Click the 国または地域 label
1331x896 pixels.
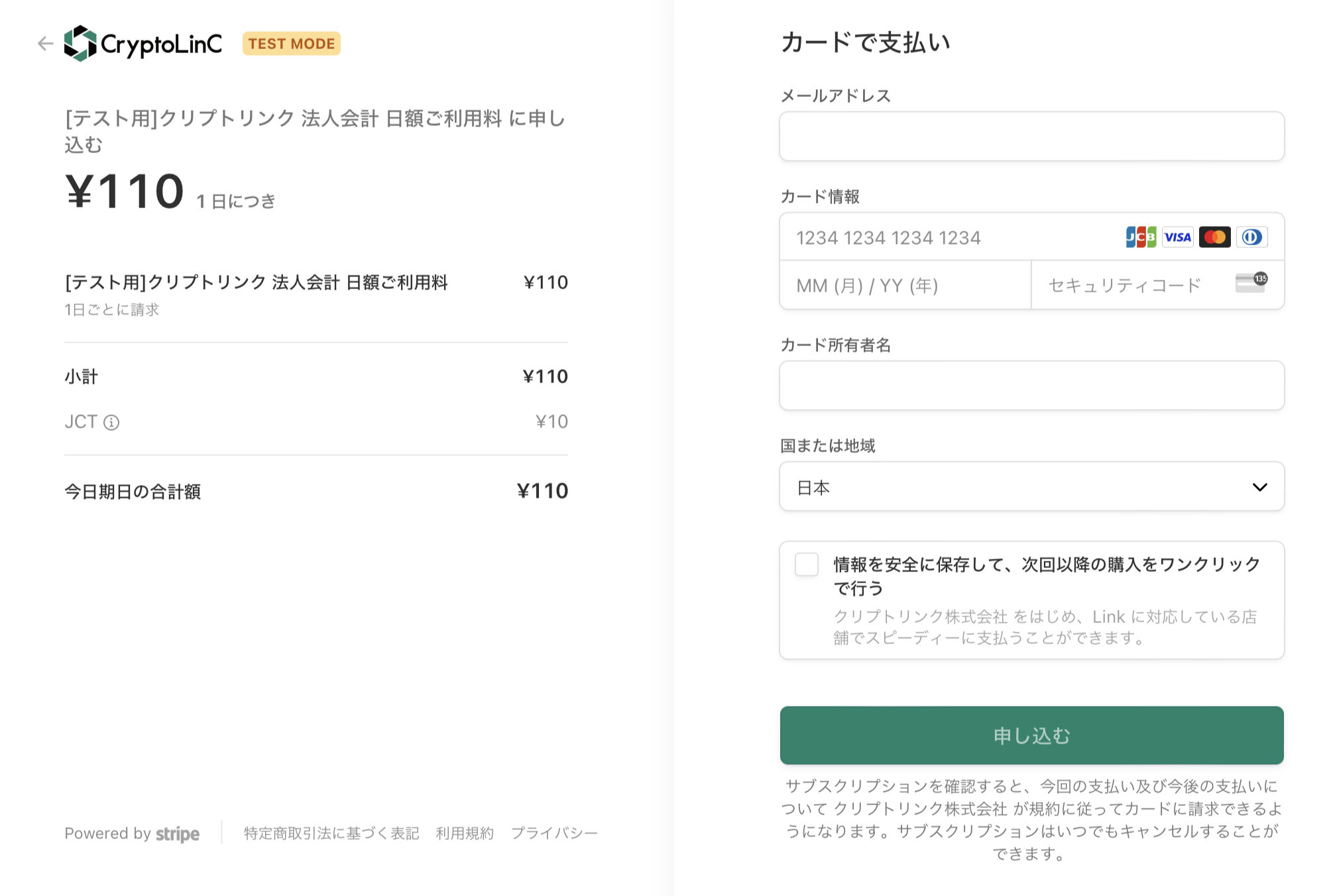pos(828,446)
